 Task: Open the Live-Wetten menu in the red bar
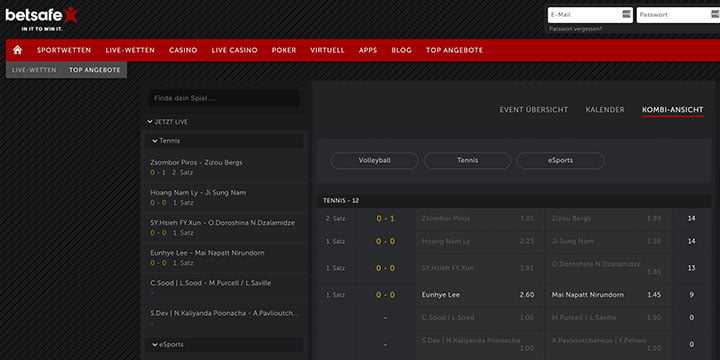click(x=130, y=51)
